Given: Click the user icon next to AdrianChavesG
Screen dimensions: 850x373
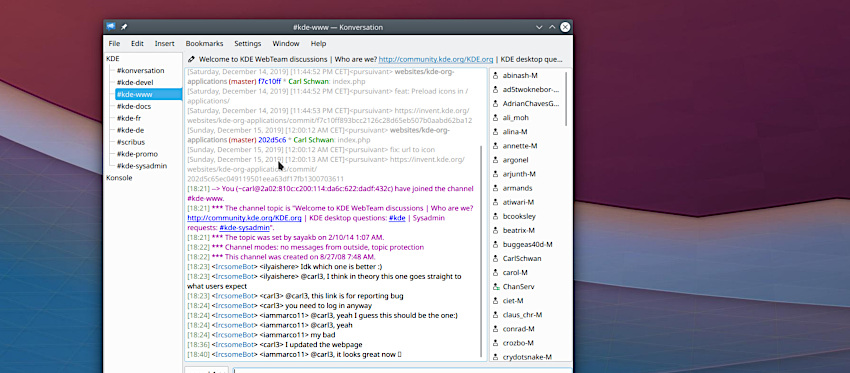Looking at the screenshot, I should pos(495,104).
